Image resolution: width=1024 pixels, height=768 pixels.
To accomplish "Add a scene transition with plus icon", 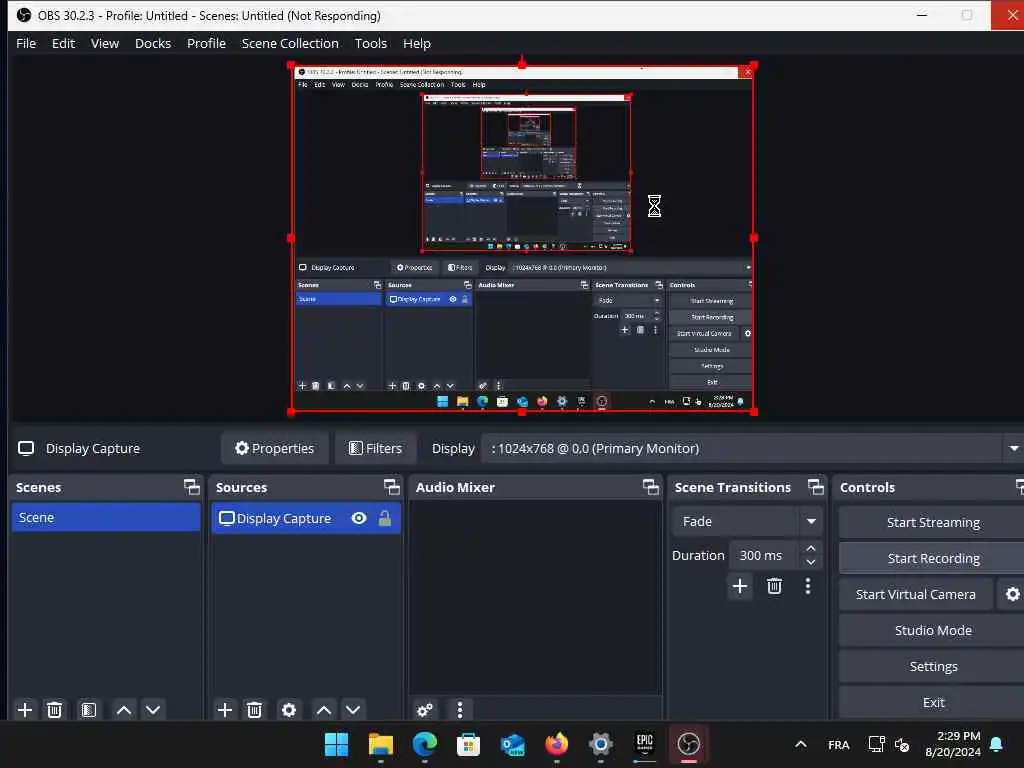I will (740, 586).
